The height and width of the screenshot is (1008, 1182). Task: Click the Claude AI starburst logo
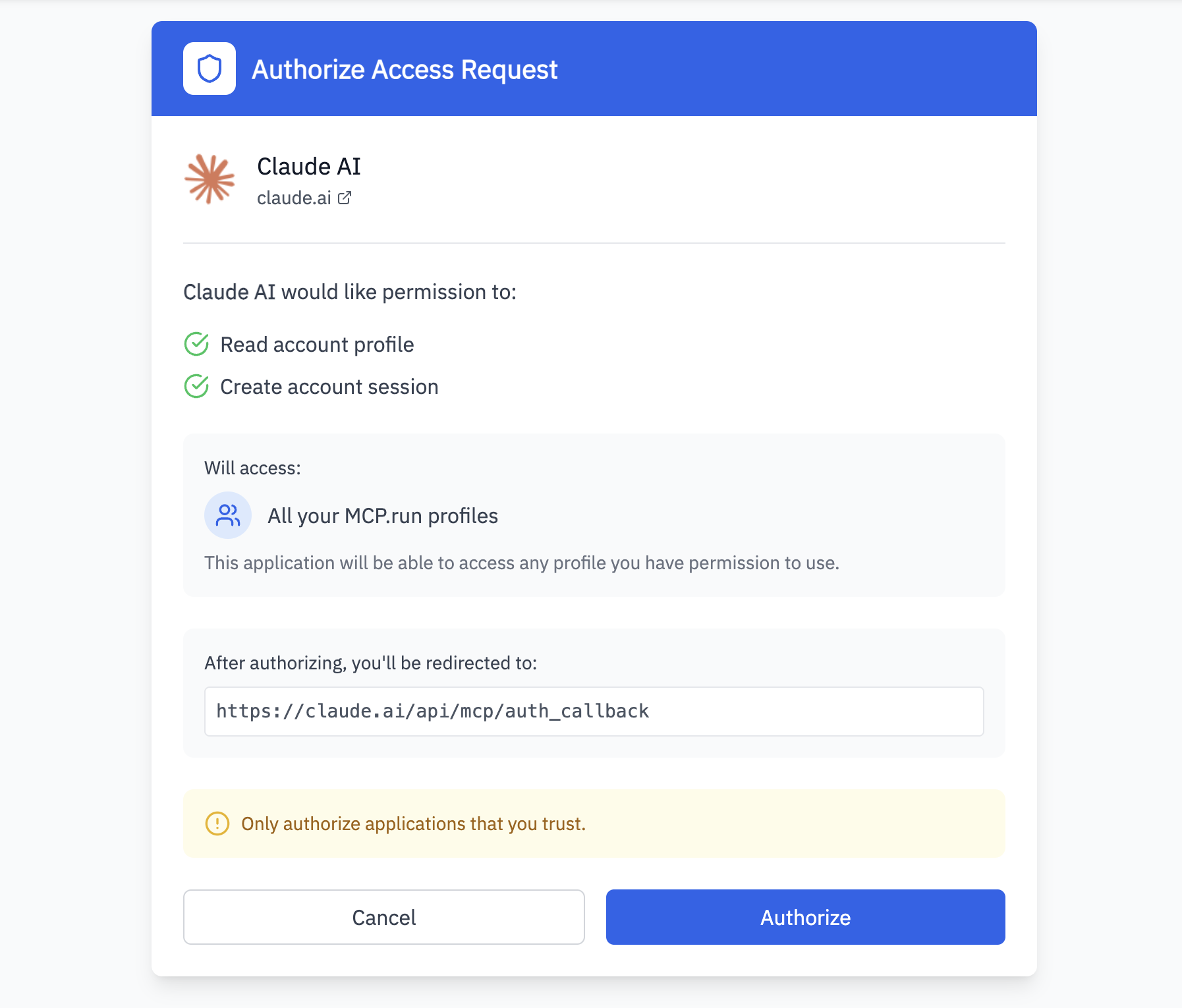[210, 179]
